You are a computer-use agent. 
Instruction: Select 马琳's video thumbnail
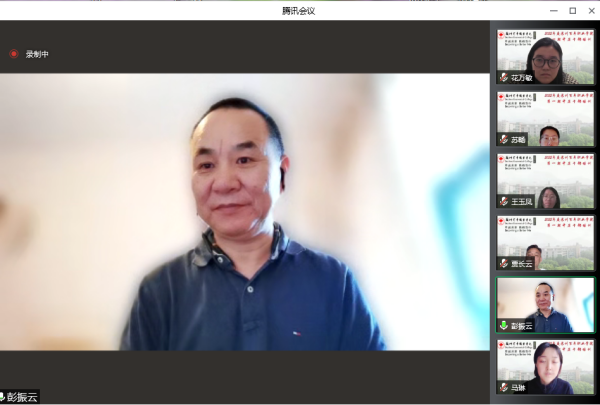point(545,366)
